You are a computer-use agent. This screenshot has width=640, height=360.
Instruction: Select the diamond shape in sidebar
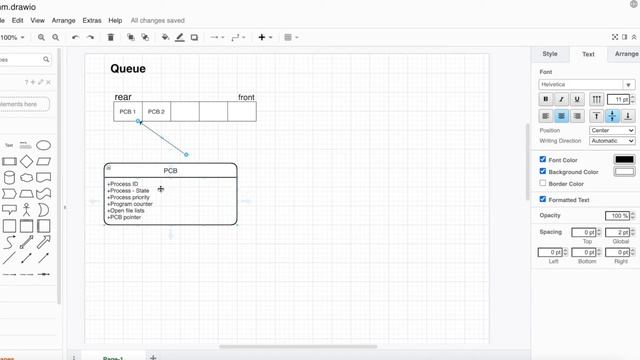pyautogui.click(x=27, y=161)
